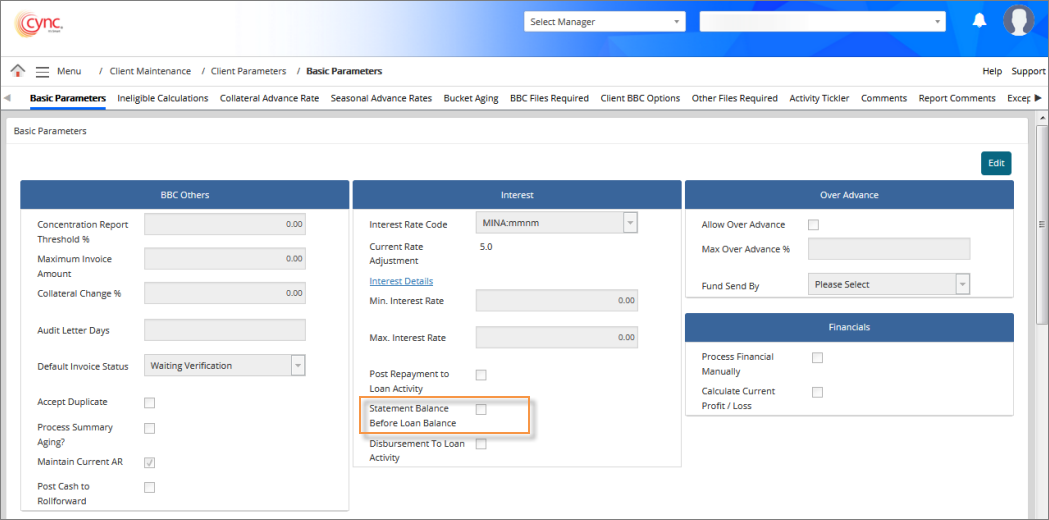Click the Edit button
The image size is (1049, 520).
point(996,163)
